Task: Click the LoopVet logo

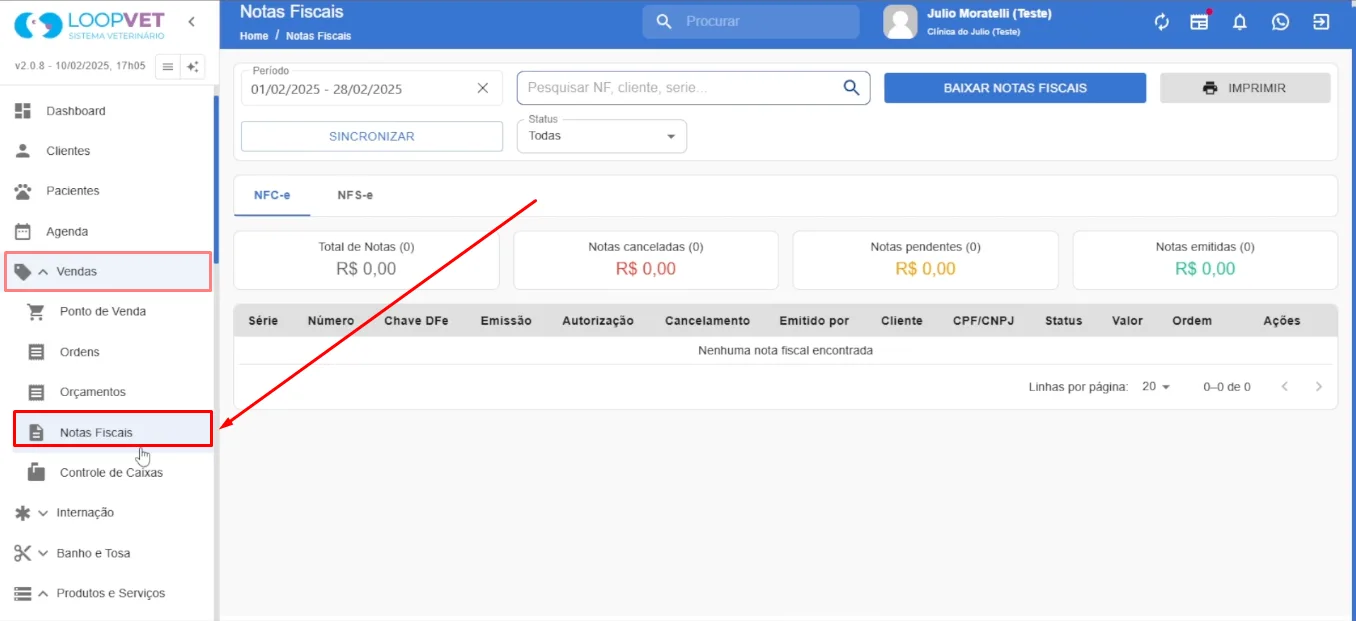Action: tap(91, 25)
